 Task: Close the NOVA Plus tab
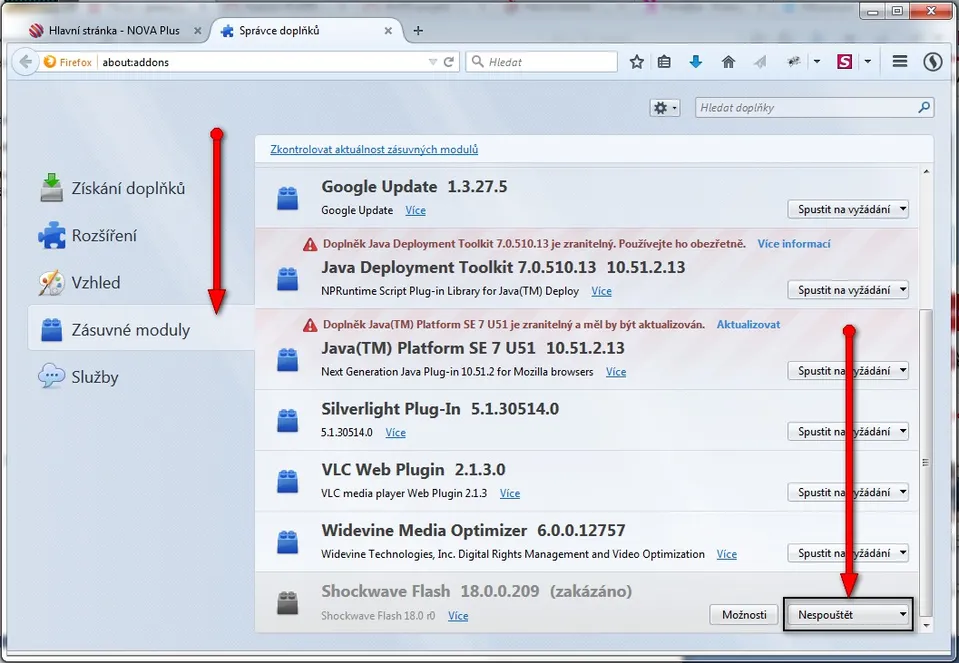pyautogui.click(x=197, y=31)
